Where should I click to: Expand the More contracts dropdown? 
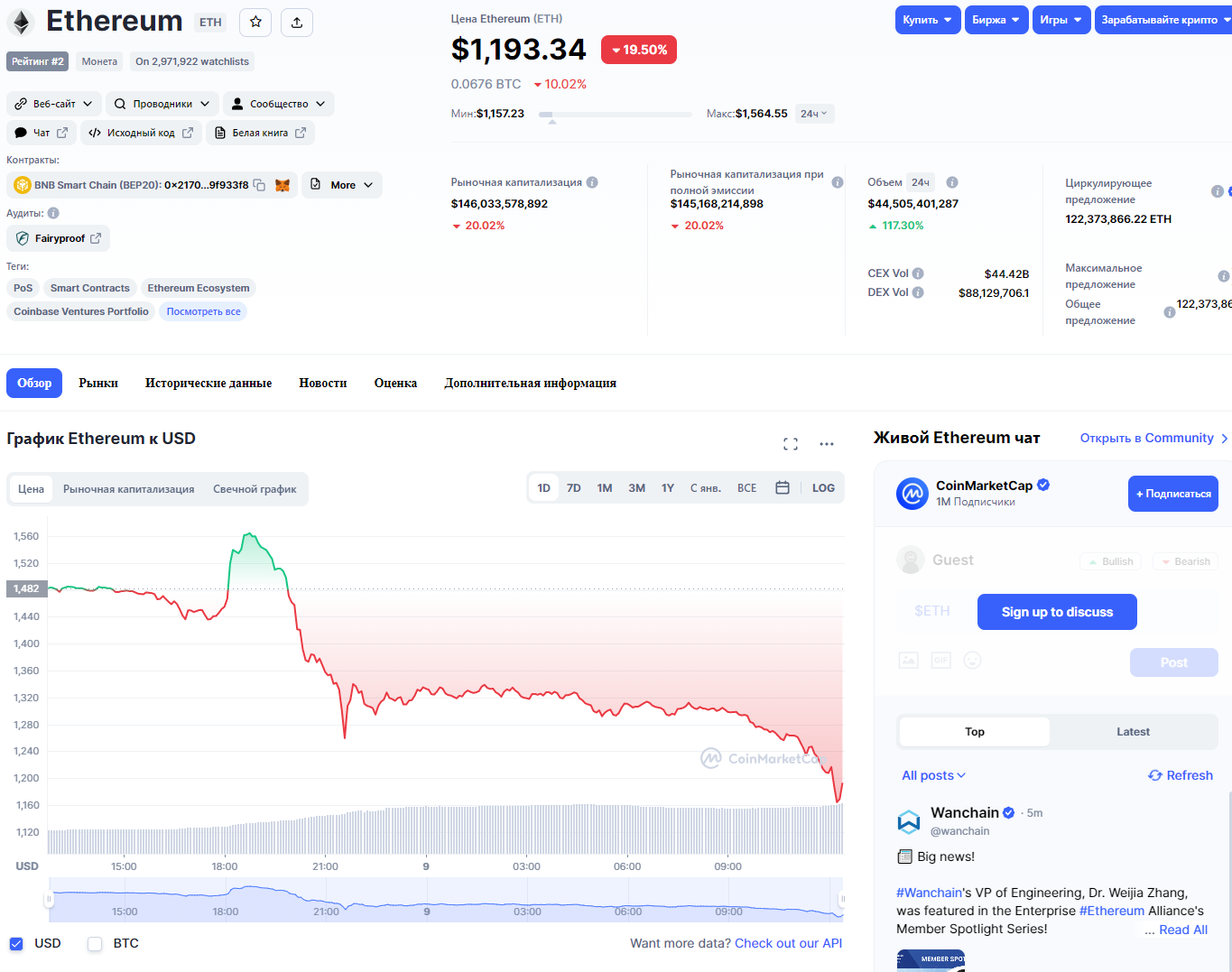[342, 185]
